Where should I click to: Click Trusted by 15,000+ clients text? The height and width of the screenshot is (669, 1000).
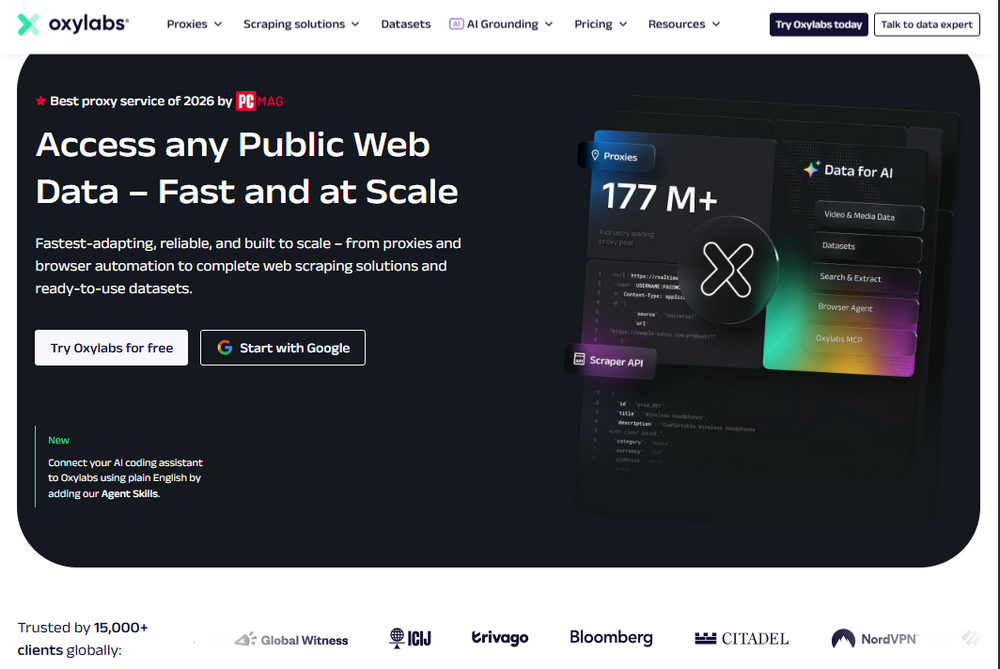(x=83, y=638)
